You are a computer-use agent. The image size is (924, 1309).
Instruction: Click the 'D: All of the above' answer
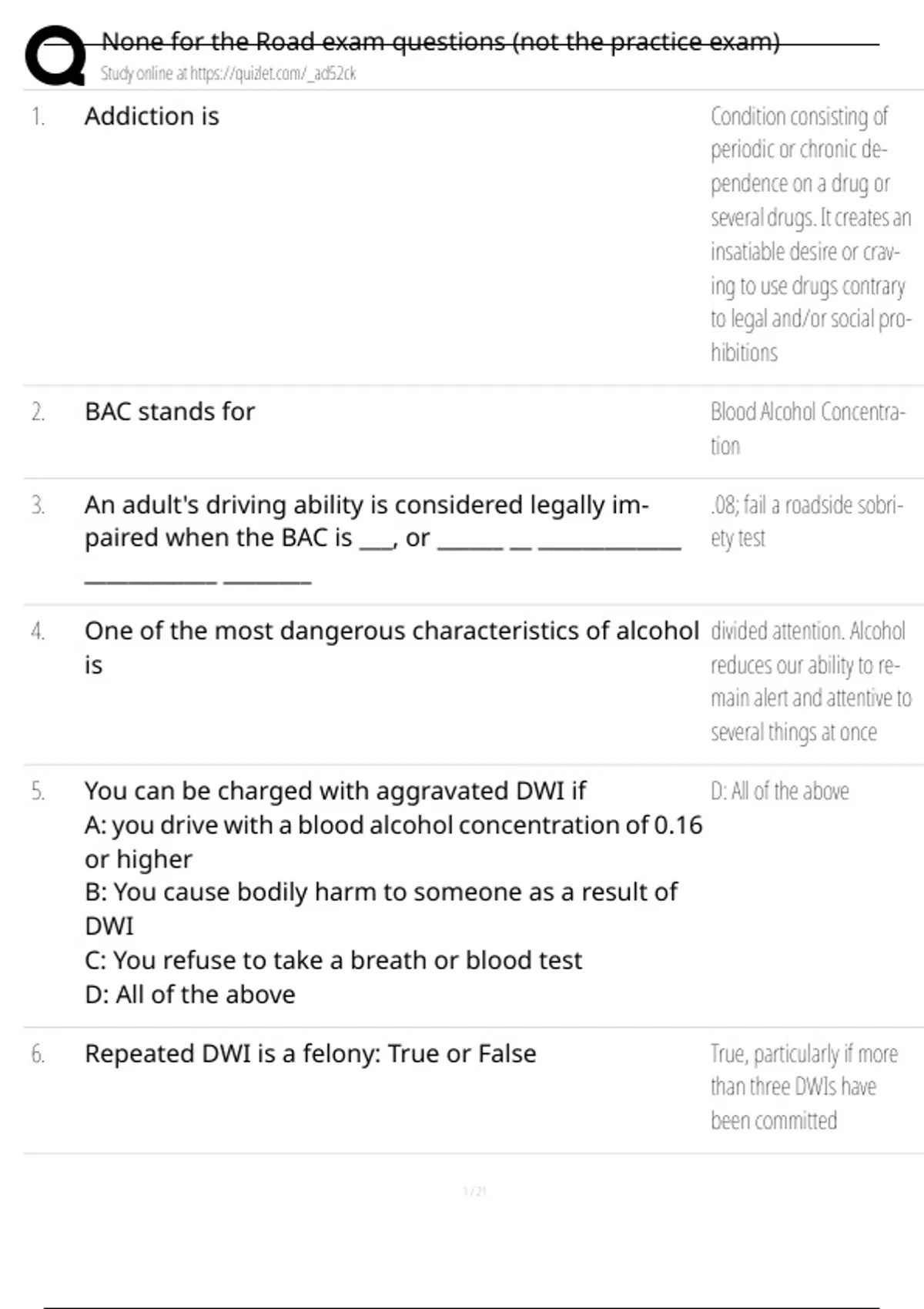click(x=779, y=792)
